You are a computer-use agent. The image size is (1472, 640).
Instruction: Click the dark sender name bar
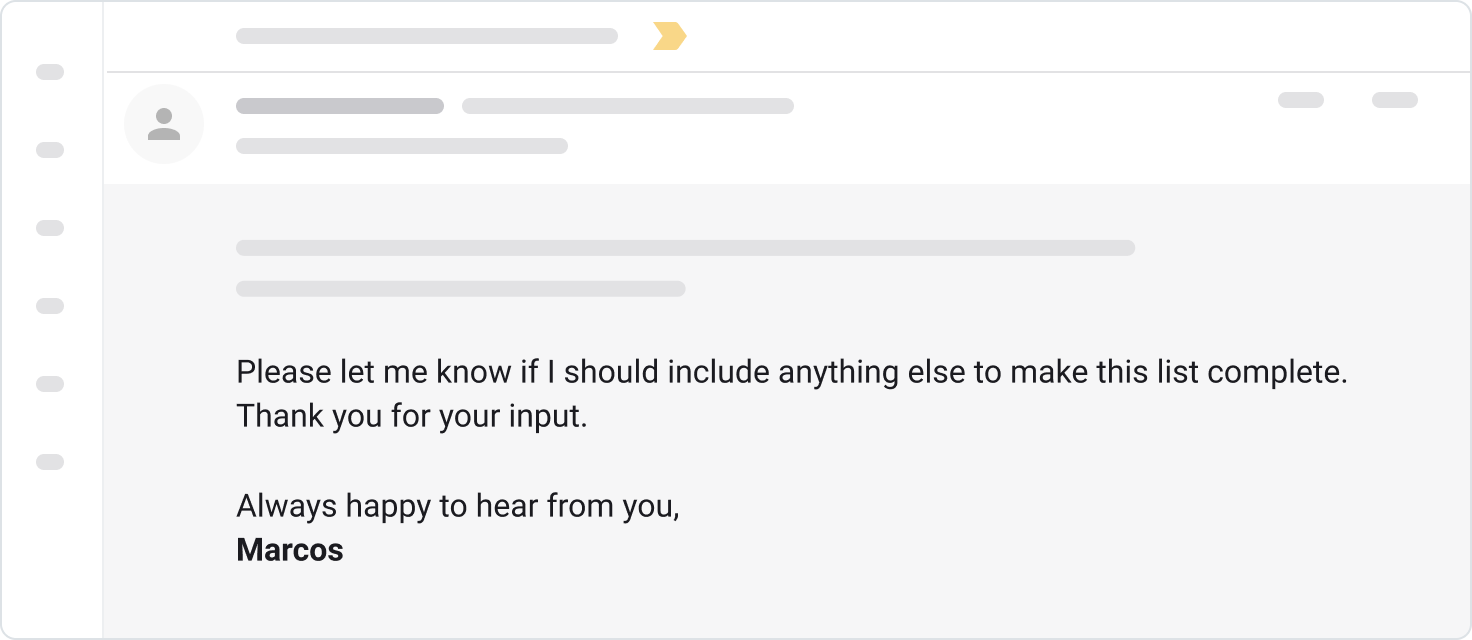(x=340, y=106)
